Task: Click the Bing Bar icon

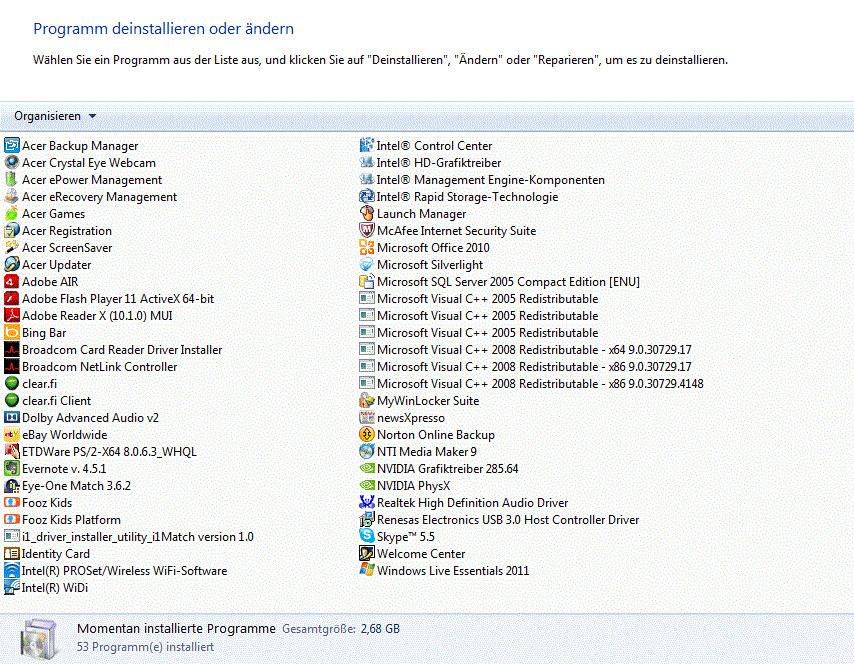Action: click(x=11, y=332)
